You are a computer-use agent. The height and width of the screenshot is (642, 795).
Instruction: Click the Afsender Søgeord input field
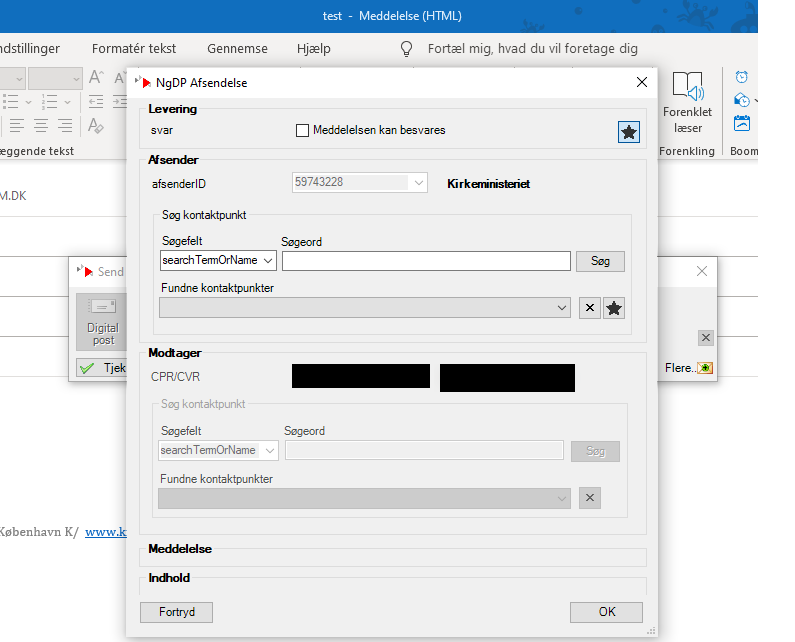coord(426,261)
